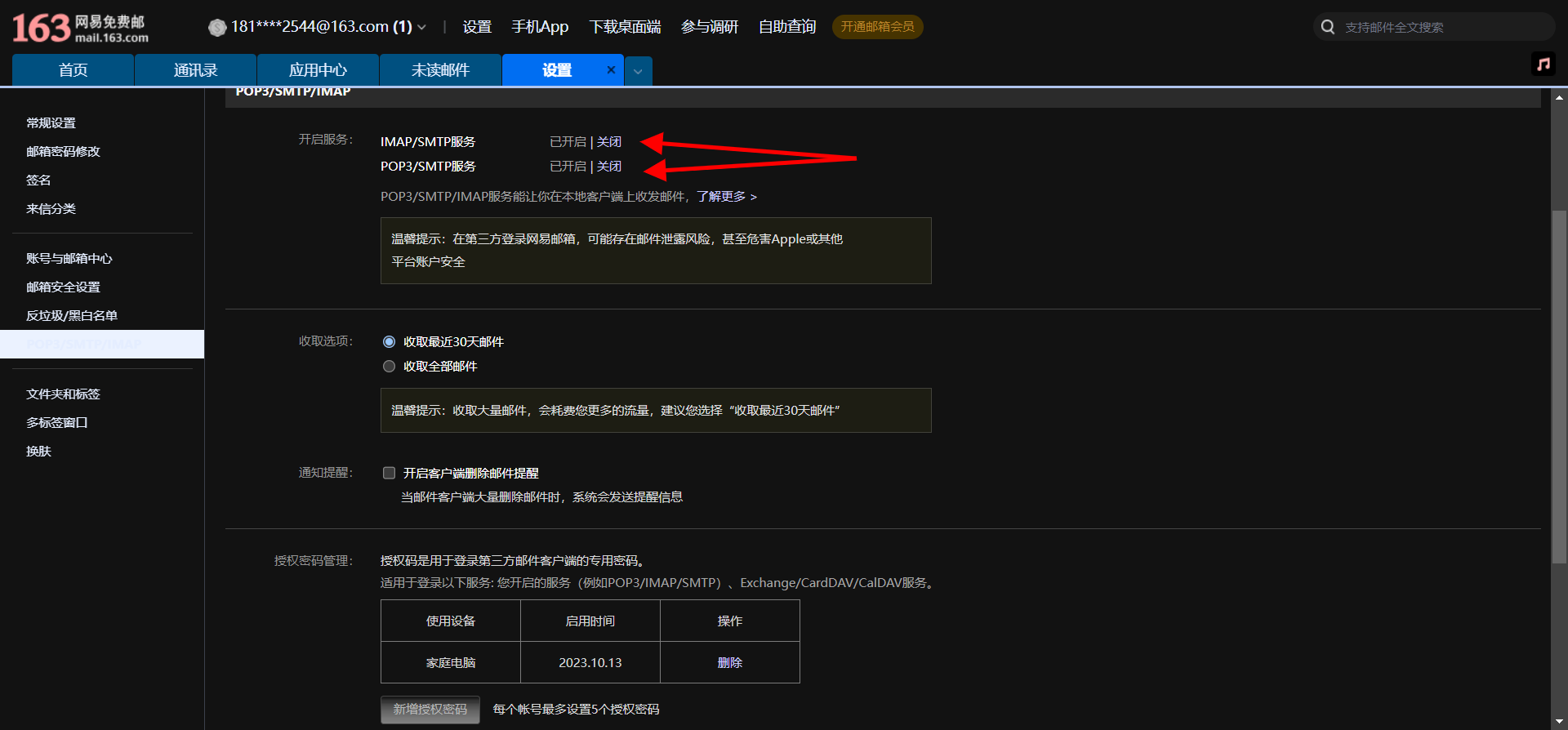Click the 开通邮箱会员 button
Screen dimensions: 1568x730
pyautogui.click(x=878, y=27)
